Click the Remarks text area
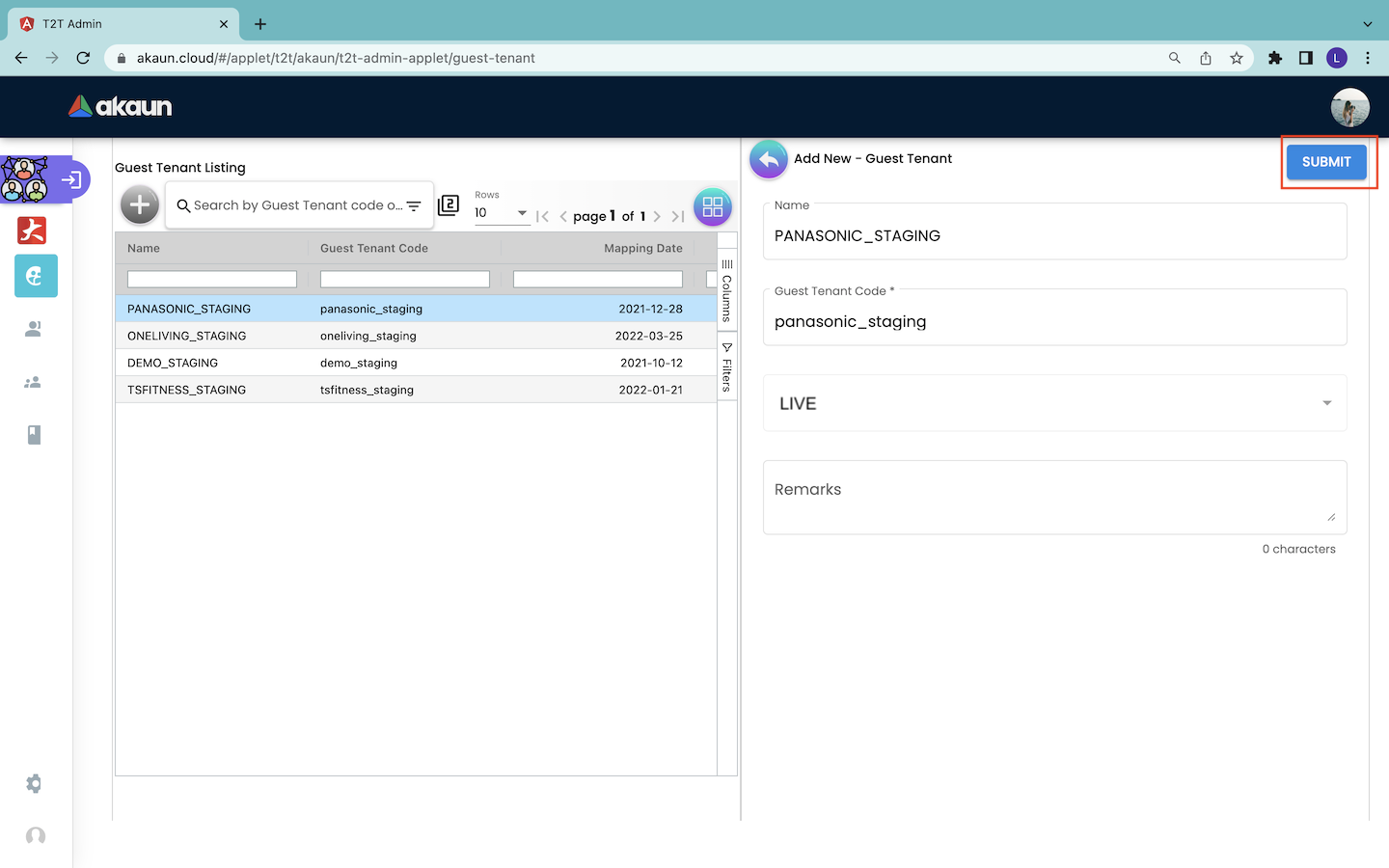This screenshot has width=1389, height=868. tap(1054, 497)
